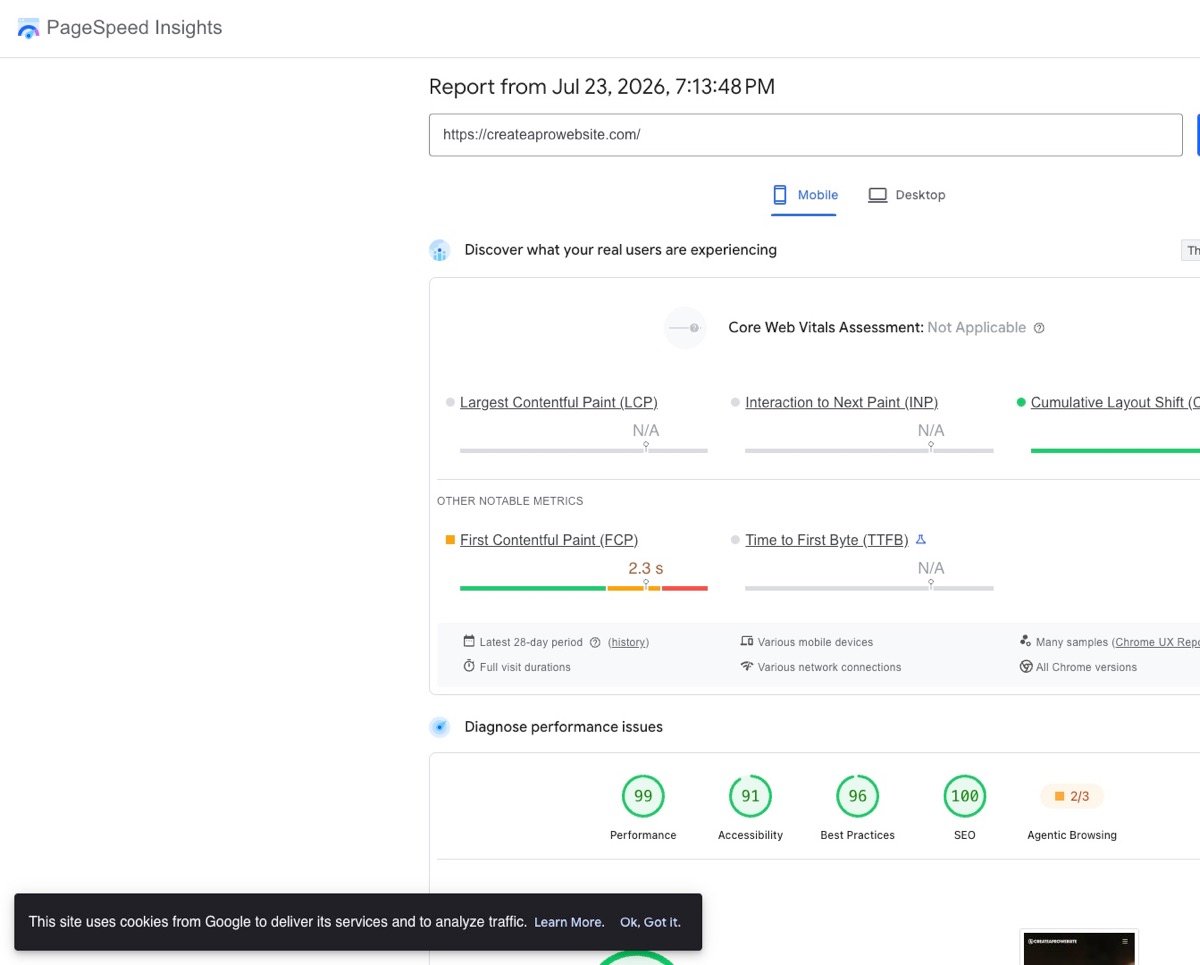
Task: Click the FCP distribution bar
Action: click(x=584, y=588)
